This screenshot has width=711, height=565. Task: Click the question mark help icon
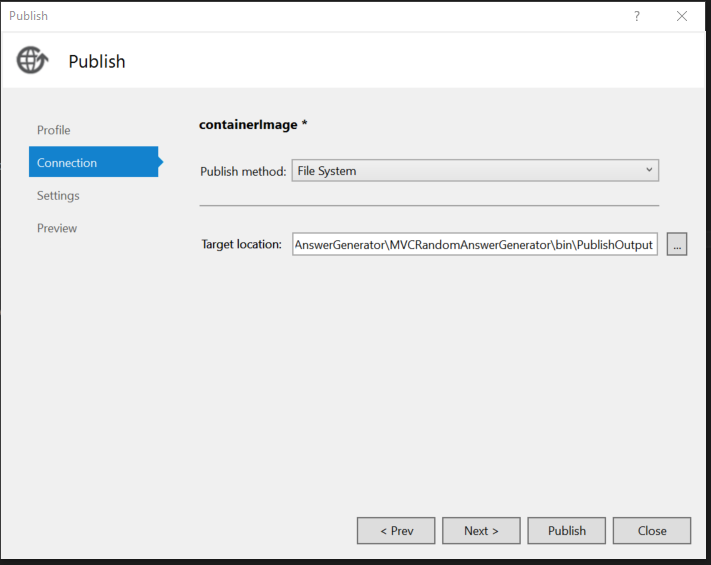pos(637,16)
